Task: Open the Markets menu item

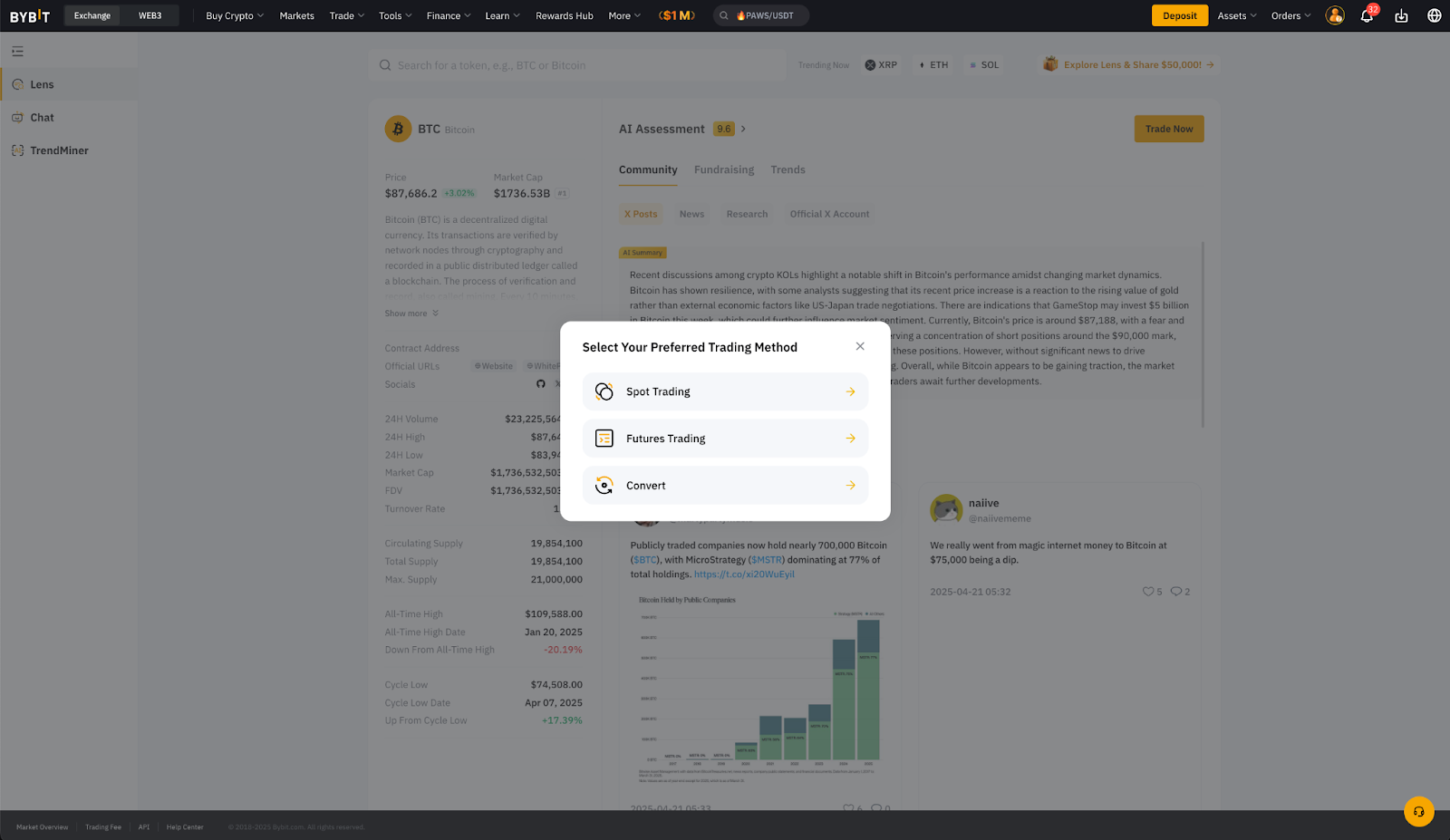Action: [297, 15]
